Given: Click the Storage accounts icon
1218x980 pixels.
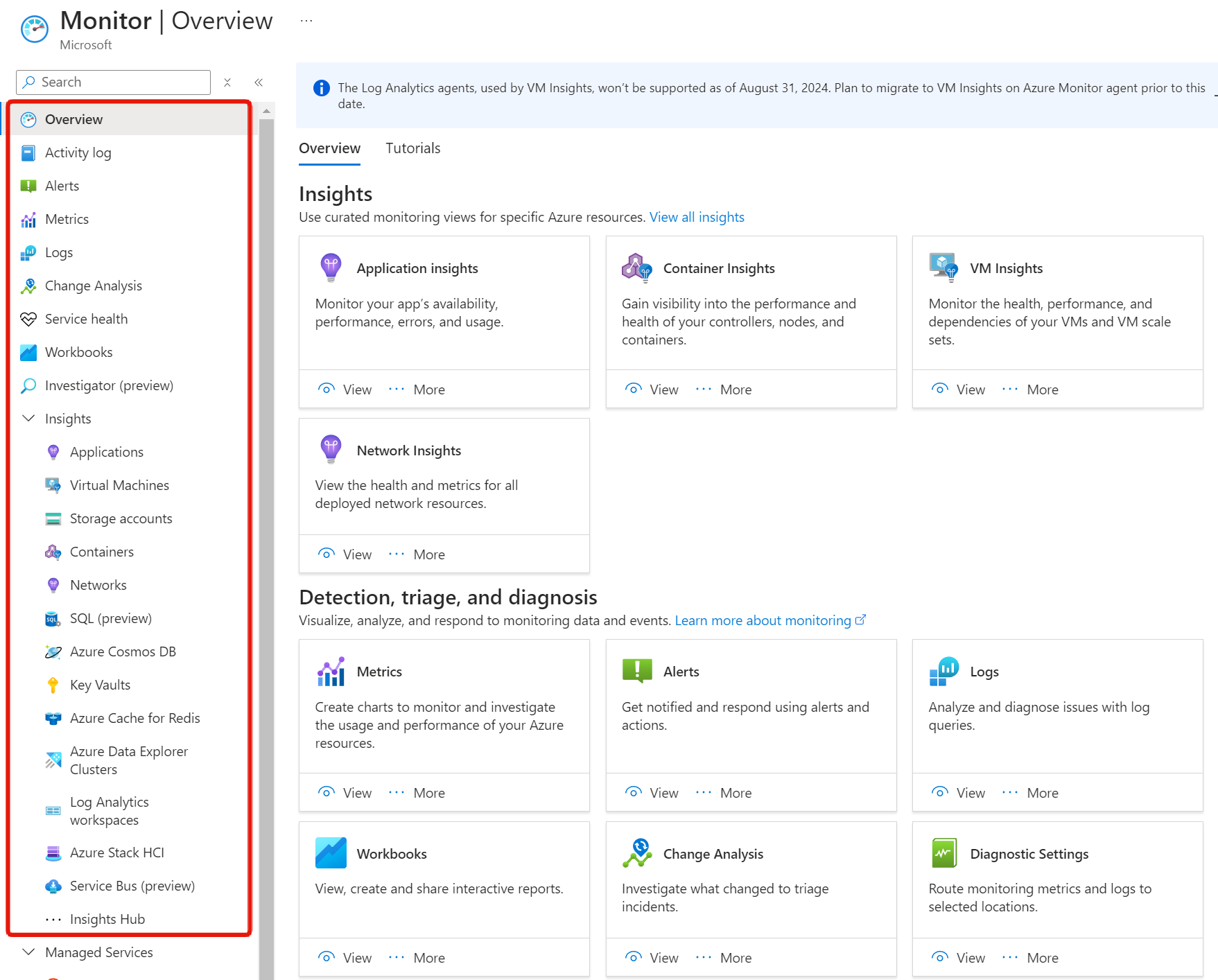Looking at the screenshot, I should (x=53, y=518).
